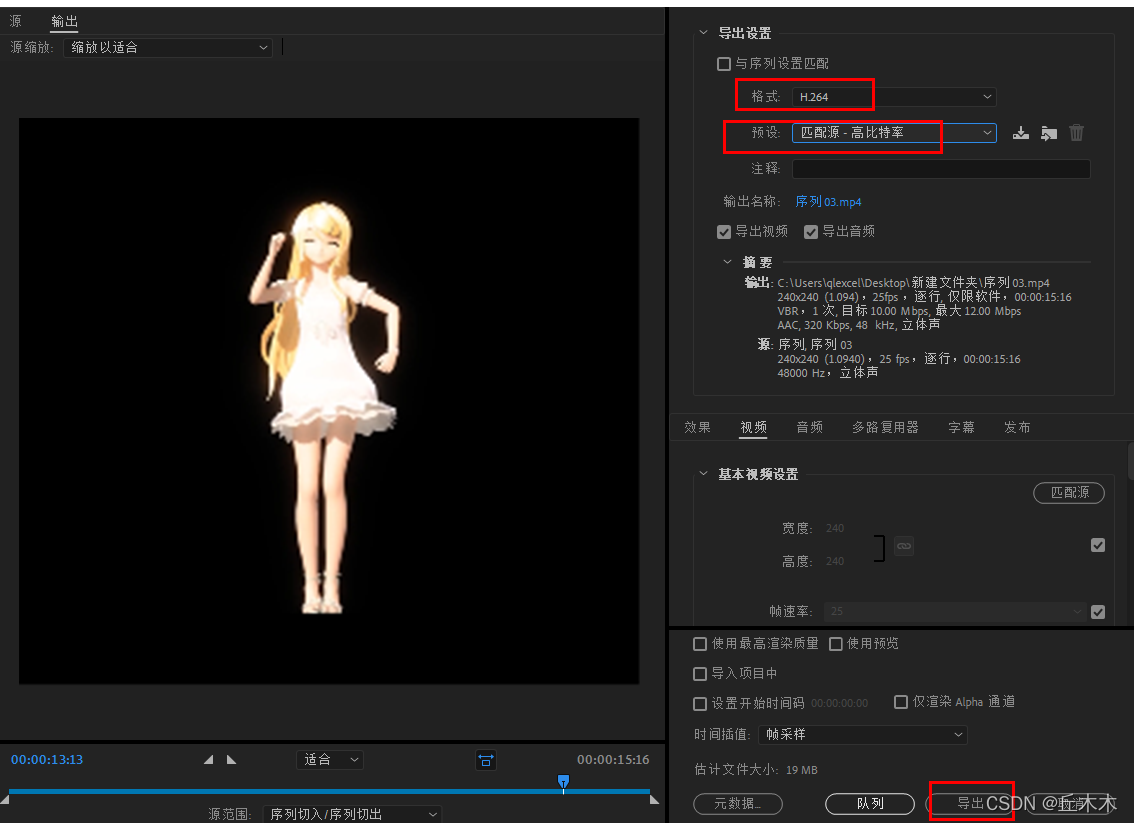The image size is (1134, 823).
Task: Click the set out point triangle icon
Action: (231, 759)
